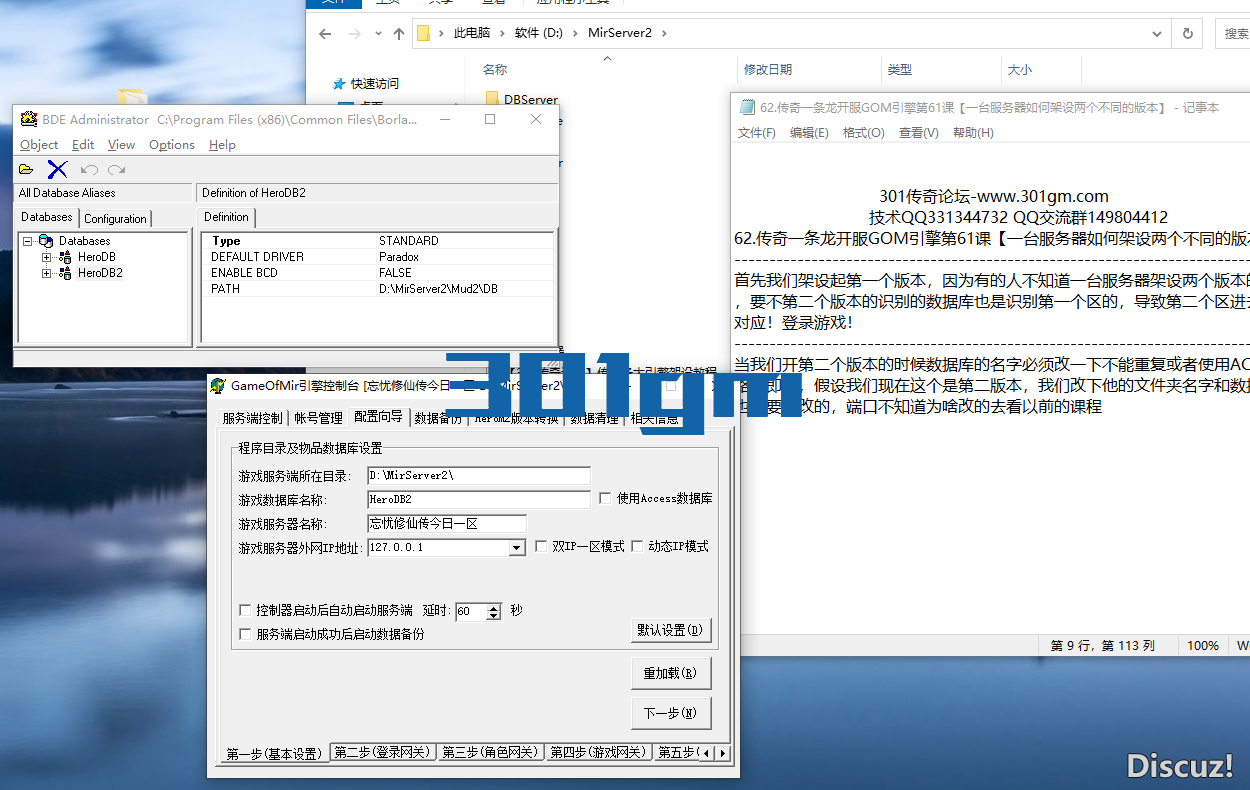This screenshot has height=790, width=1250.
Task: Click the Notepad document icon in title bar
Action: pyautogui.click(x=747, y=107)
